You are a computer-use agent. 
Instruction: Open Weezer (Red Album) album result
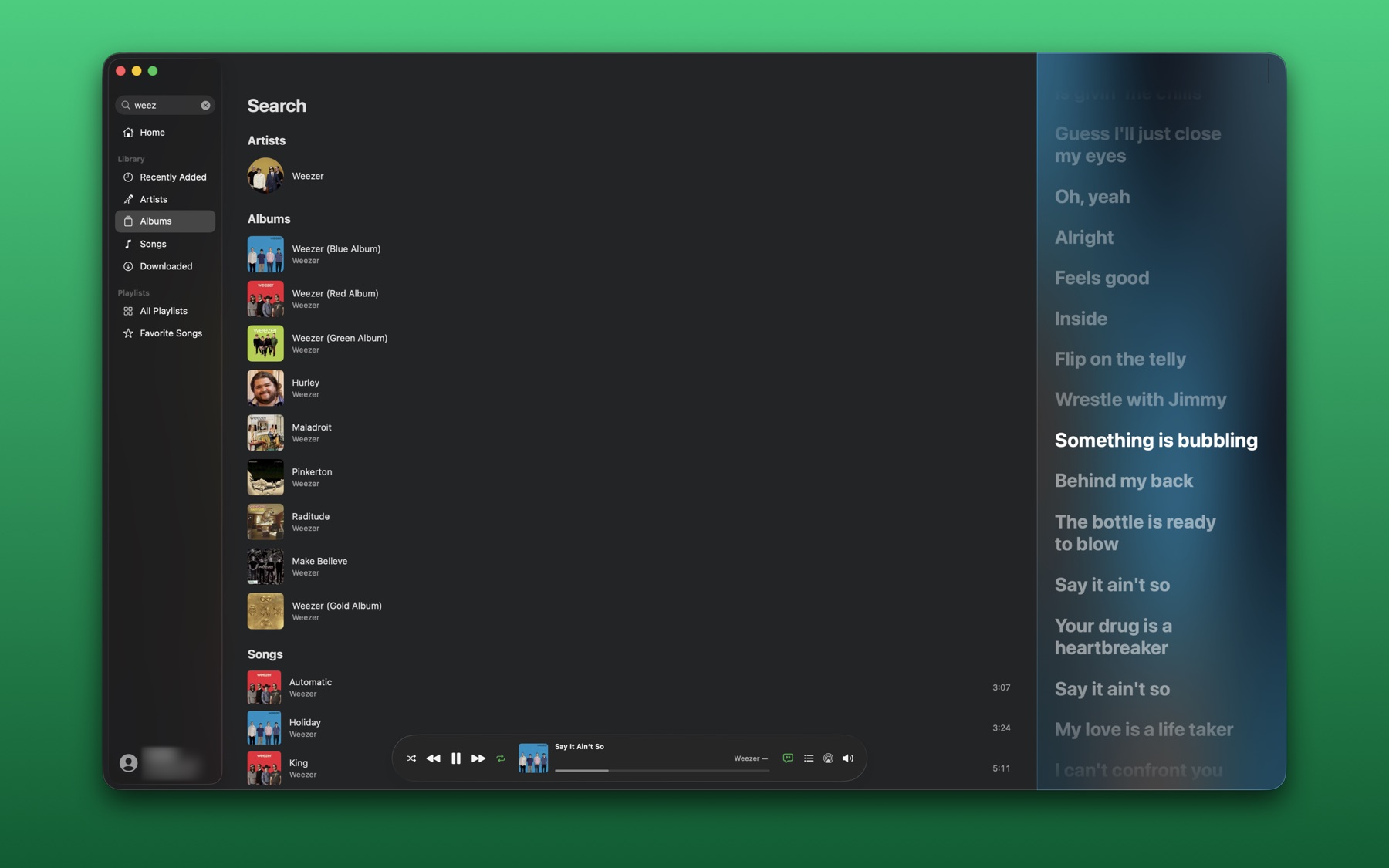click(x=629, y=299)
